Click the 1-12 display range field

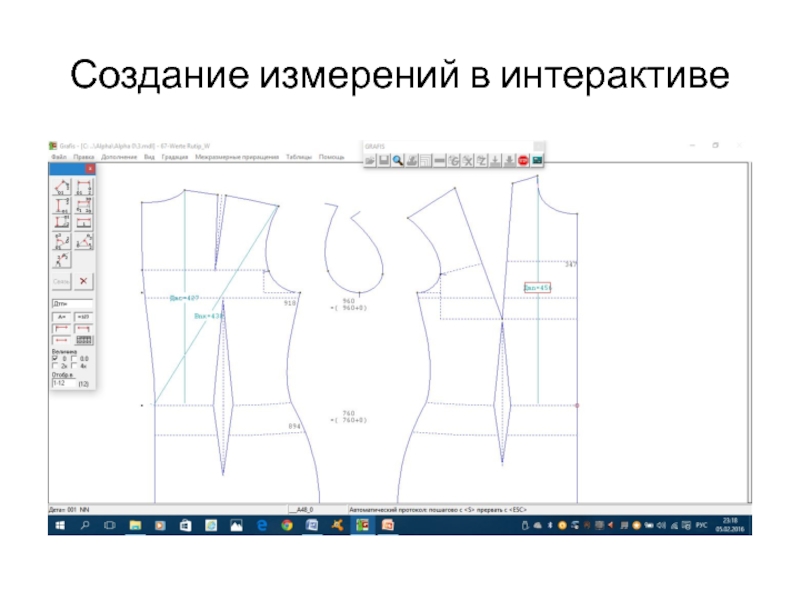click(x=63, y=383)
